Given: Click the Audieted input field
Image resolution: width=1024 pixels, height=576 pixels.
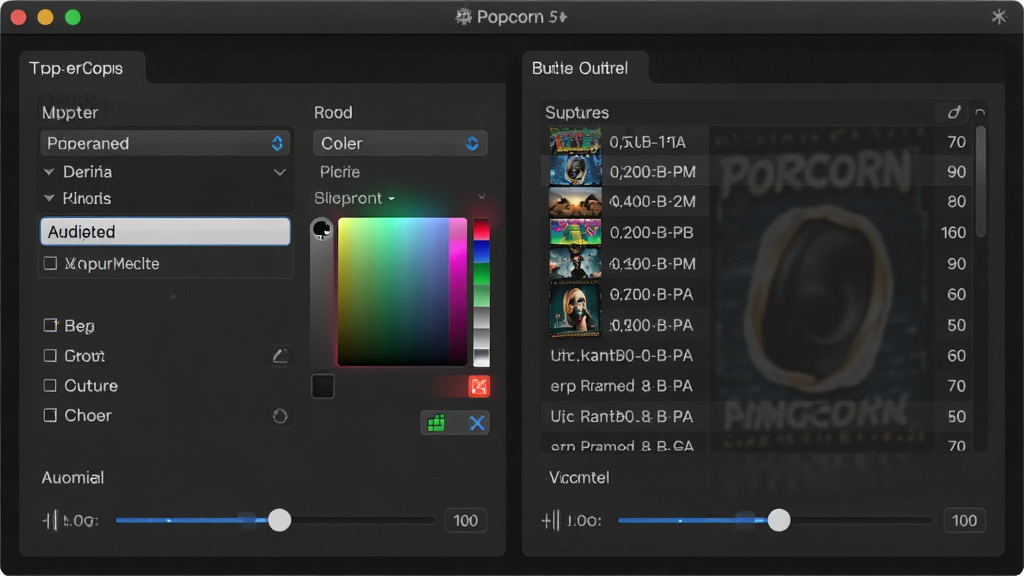Looking at the screenshot, I should coord(165,232).
